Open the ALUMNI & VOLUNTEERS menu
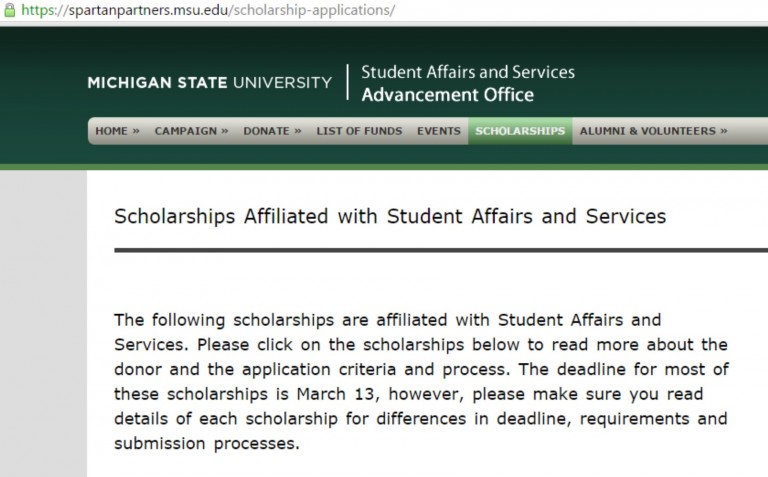768x477 pixels. 647,131
